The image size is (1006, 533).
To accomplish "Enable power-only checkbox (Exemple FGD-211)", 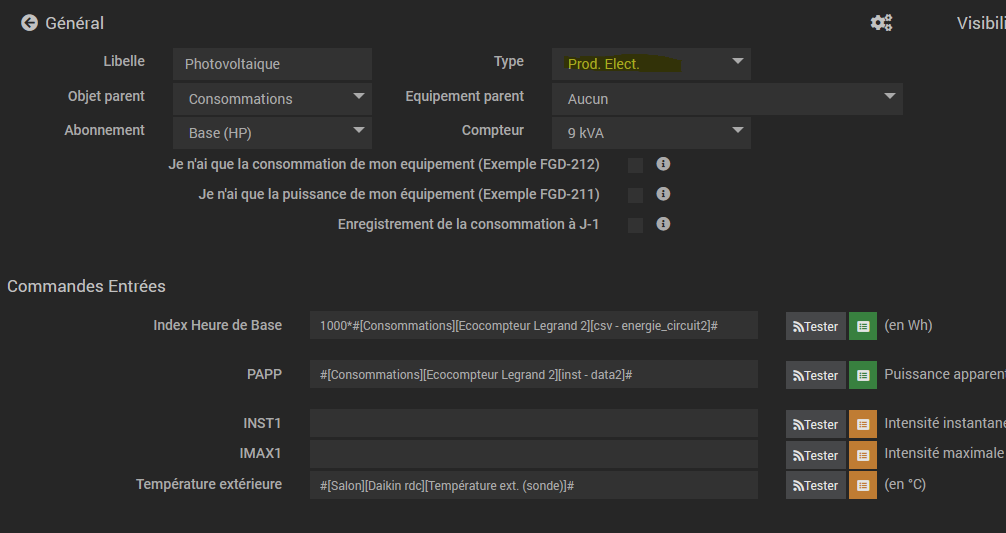I will (635, 195).
